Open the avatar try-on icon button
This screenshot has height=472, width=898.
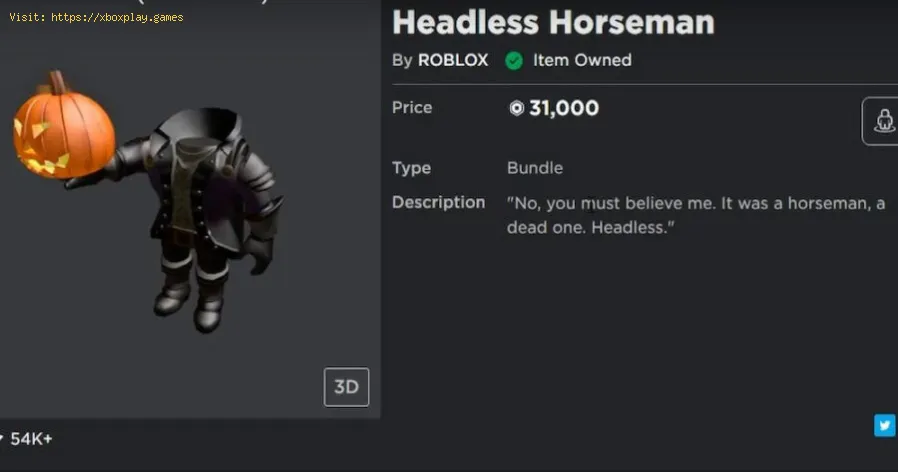[882, 121]
